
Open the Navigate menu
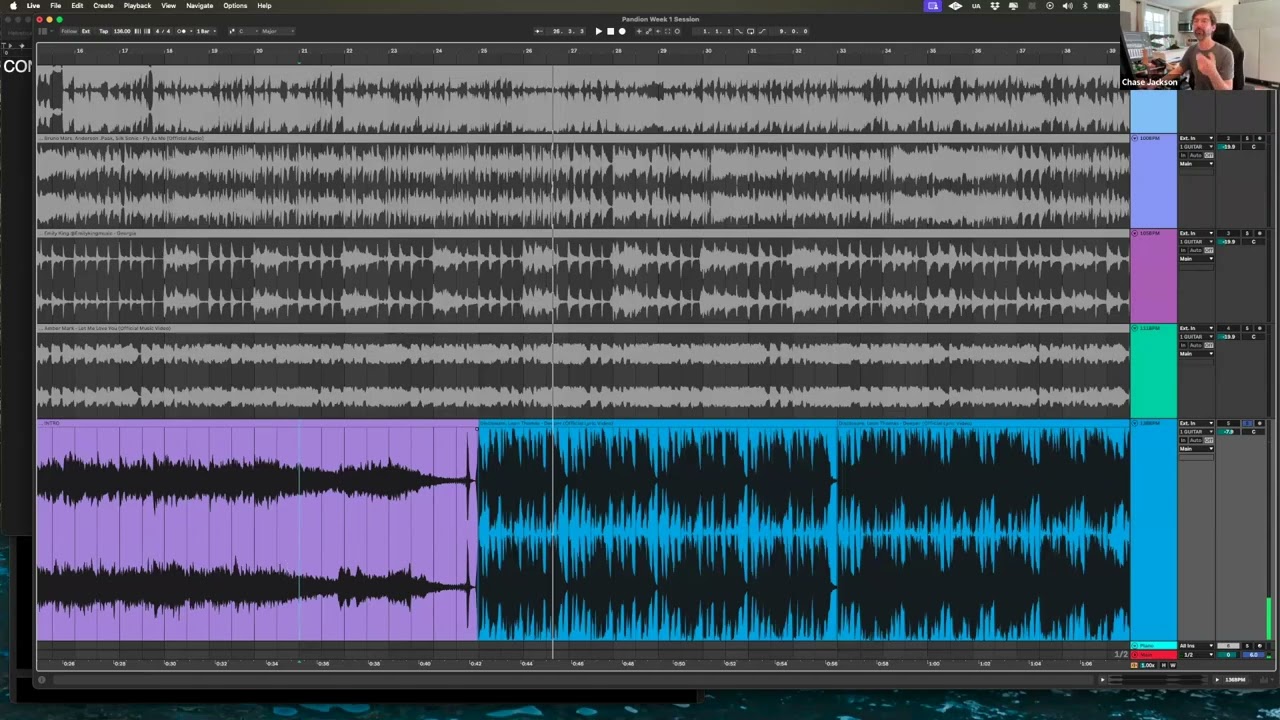[199, 6]
